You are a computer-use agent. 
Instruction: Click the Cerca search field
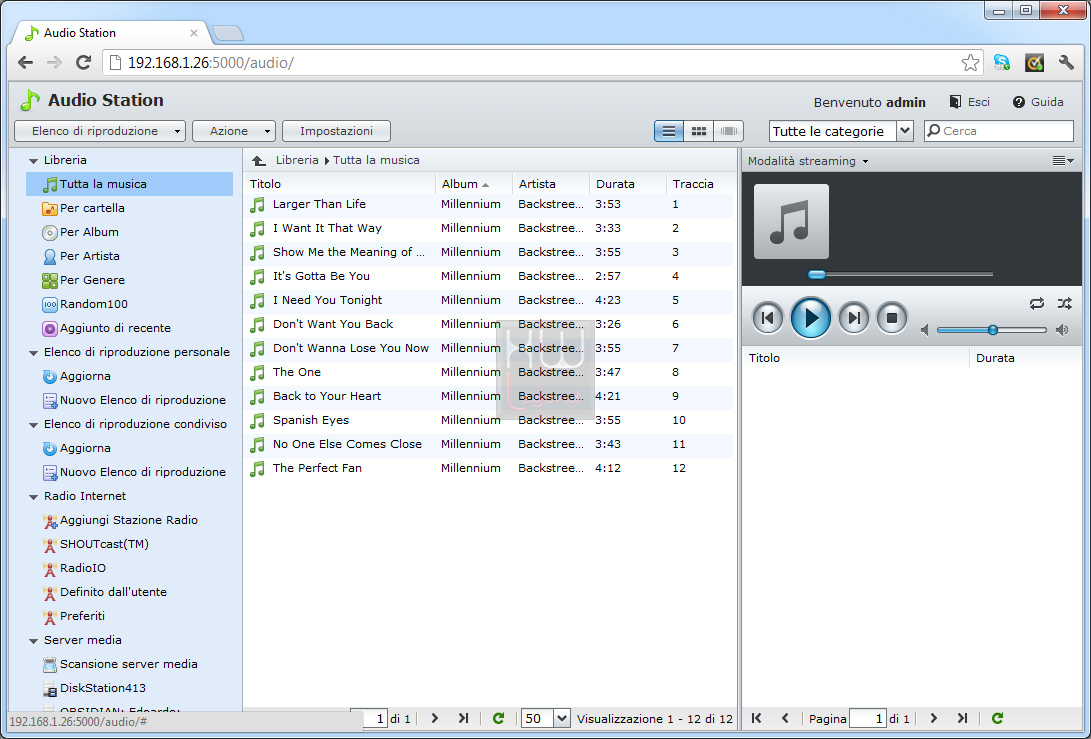pyautogui.click(x=998, y=131)
